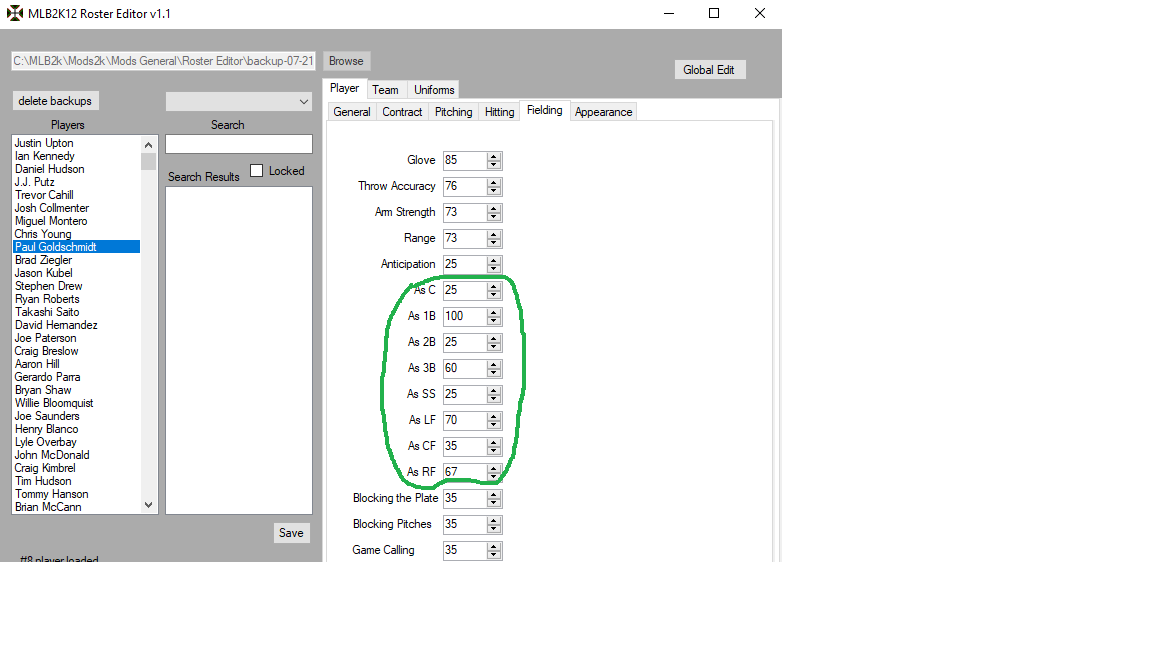Open the General sub-tab

[x=352, y=112]
